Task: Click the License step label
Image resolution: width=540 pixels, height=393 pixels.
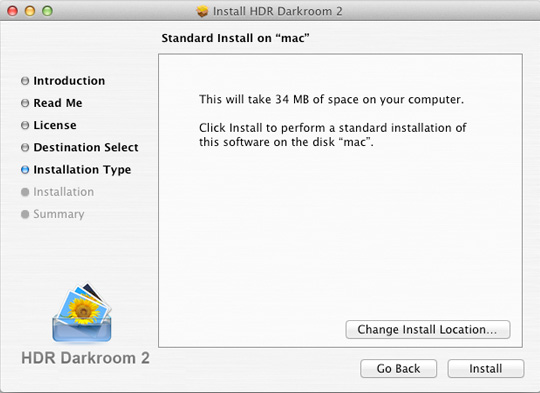Action: click(x=55, y=125)
